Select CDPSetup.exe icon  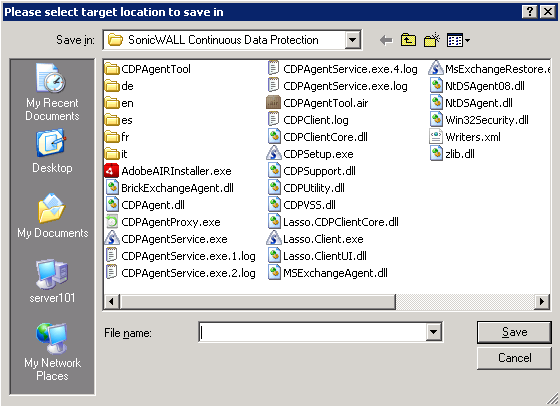274,154
